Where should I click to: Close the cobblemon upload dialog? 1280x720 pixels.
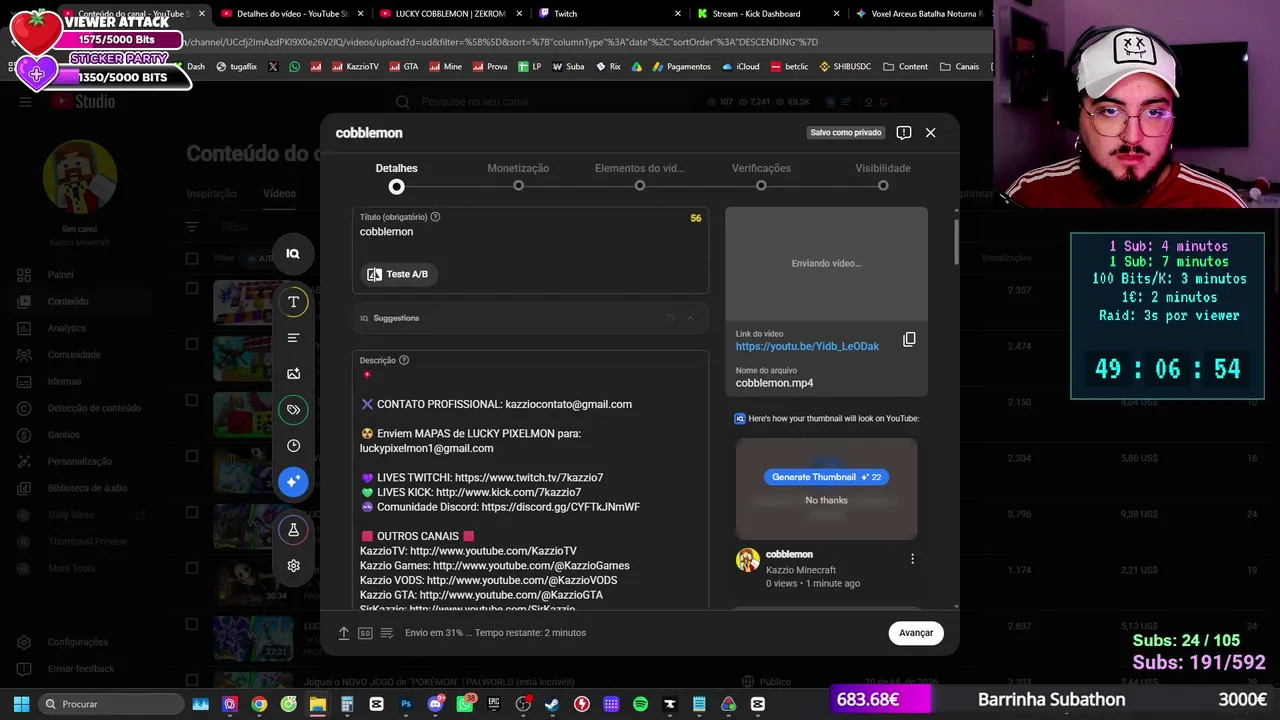click(931, 133)
